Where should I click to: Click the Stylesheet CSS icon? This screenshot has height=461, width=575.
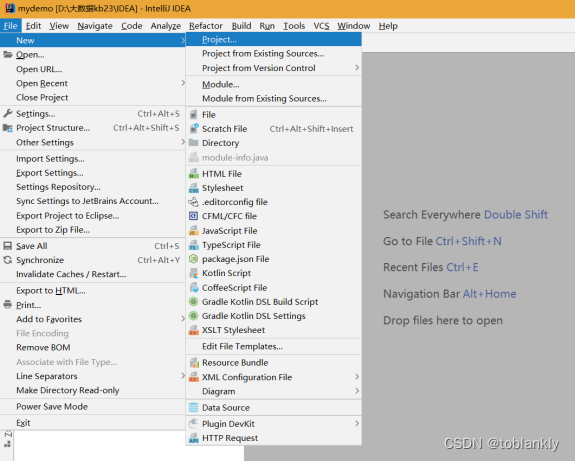pos(194,188)
